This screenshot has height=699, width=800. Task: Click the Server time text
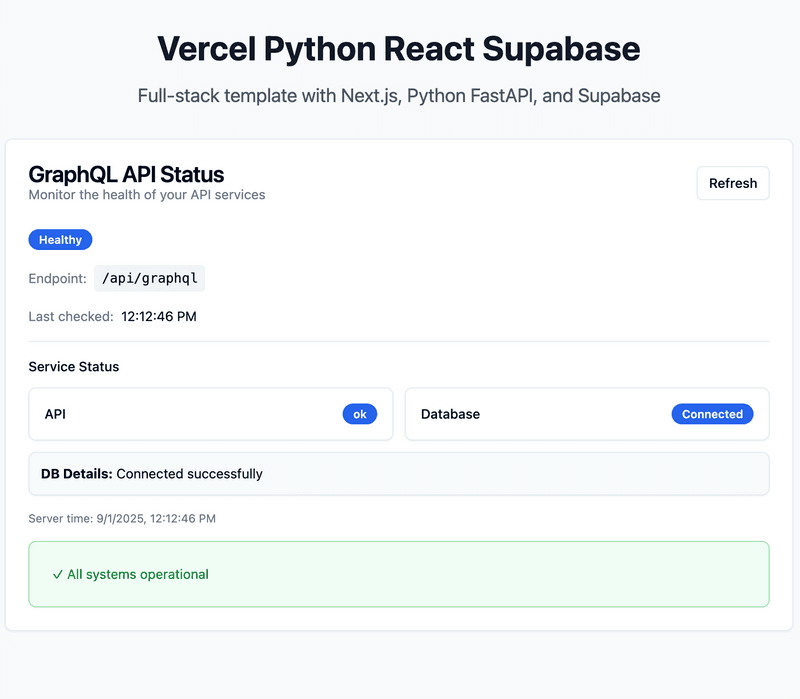pos(122,519)
